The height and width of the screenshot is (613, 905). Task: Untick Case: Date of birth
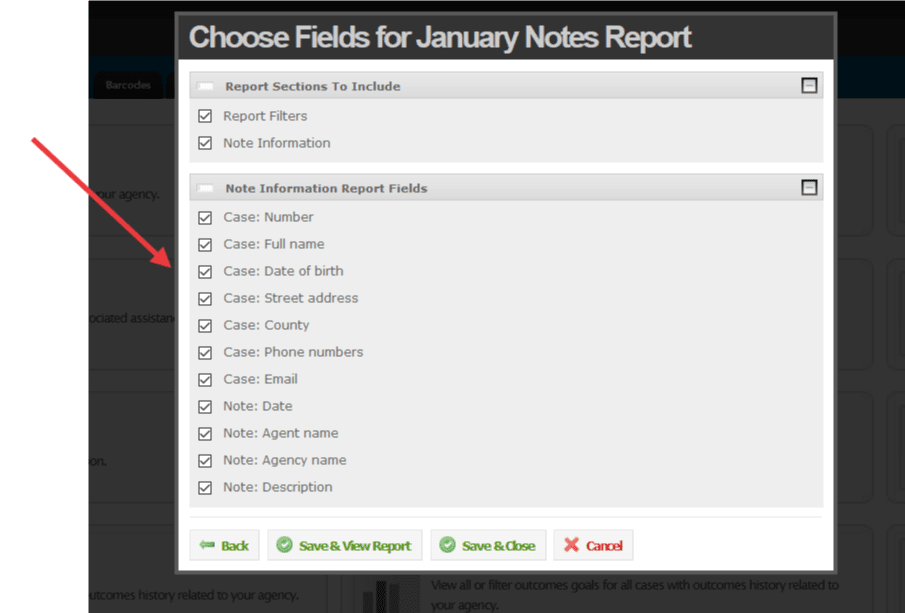click(205, 271)
